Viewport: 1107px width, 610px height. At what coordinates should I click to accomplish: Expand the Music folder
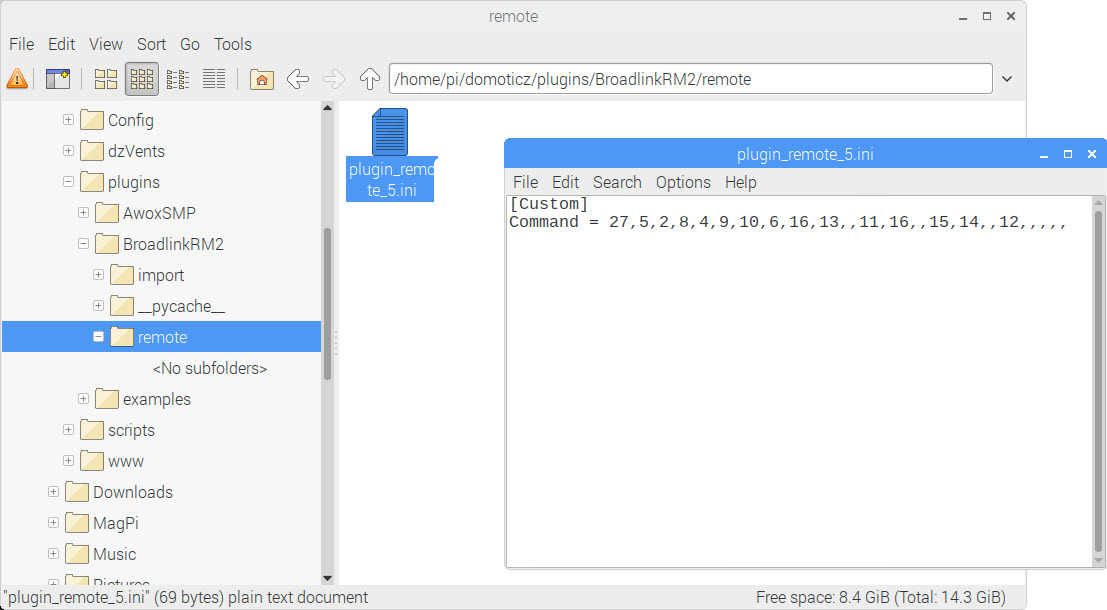(x=54, y=554)
